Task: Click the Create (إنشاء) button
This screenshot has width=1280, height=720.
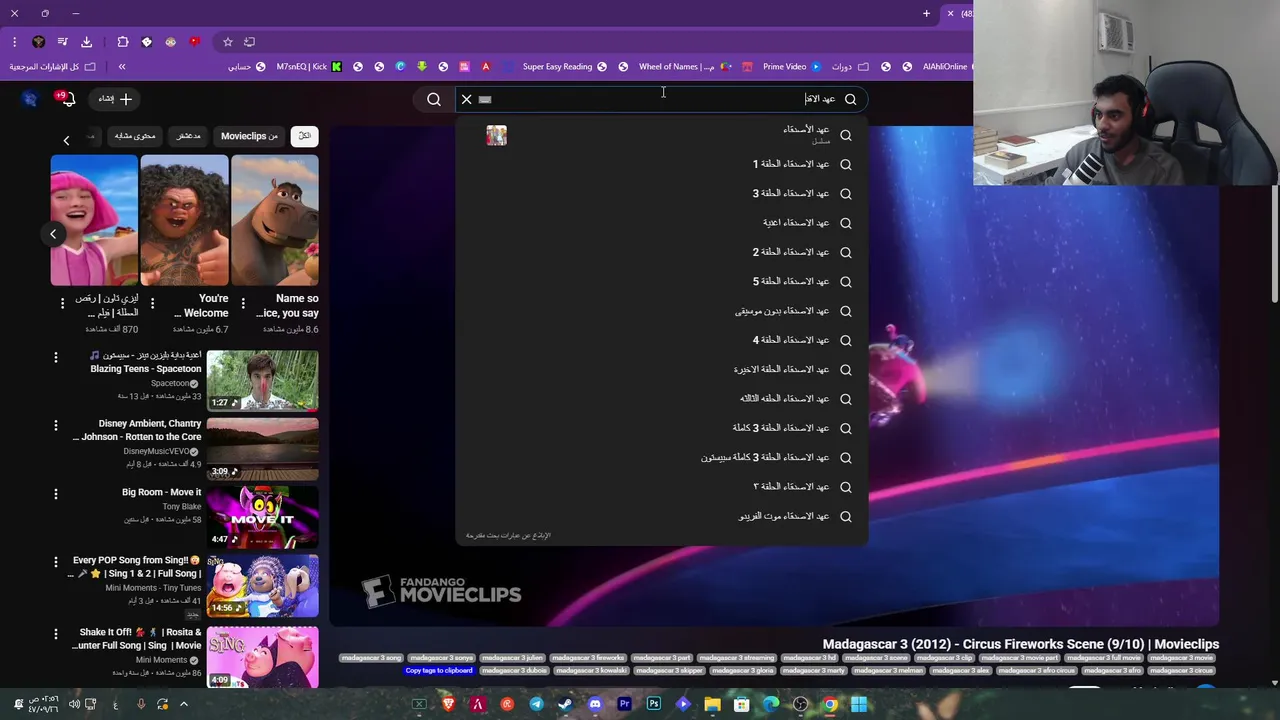Action: pyautogui.click(x=115, y=99)
